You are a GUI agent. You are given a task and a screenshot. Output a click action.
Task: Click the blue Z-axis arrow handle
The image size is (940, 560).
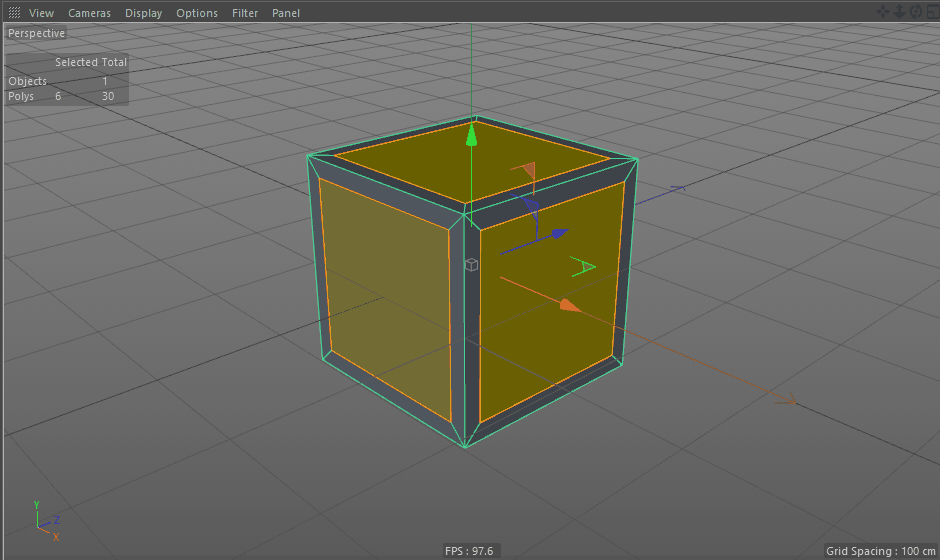point(560,233)
